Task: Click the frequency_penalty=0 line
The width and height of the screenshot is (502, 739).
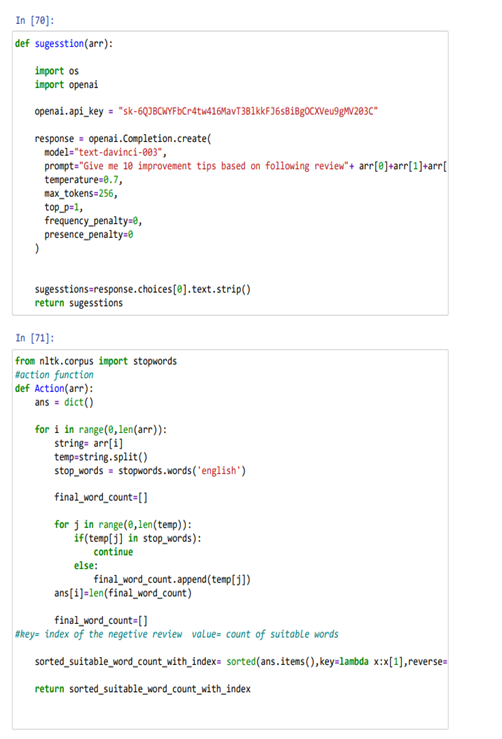Action: click(x=93, y=221)
